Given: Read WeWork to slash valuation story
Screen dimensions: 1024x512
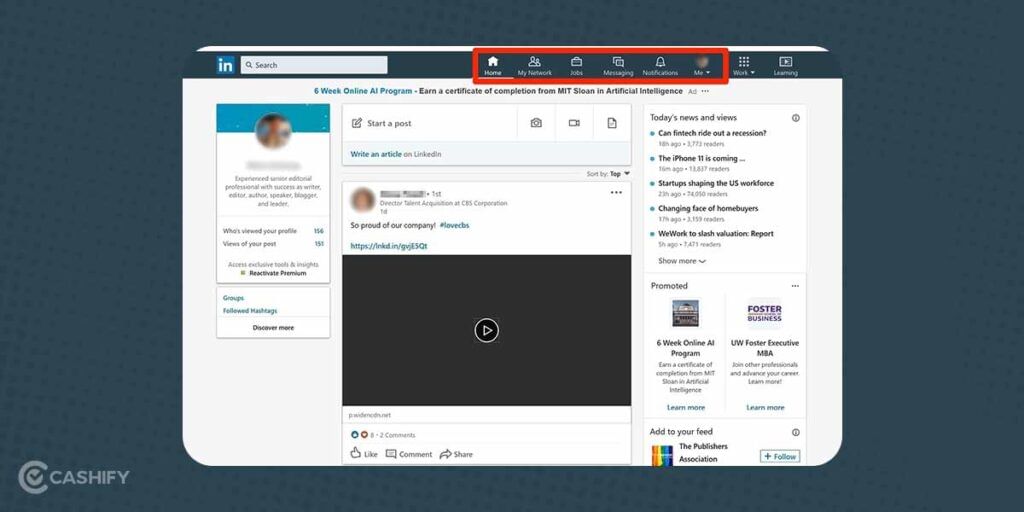Looking at the screenshot, I should click(716, 234).
